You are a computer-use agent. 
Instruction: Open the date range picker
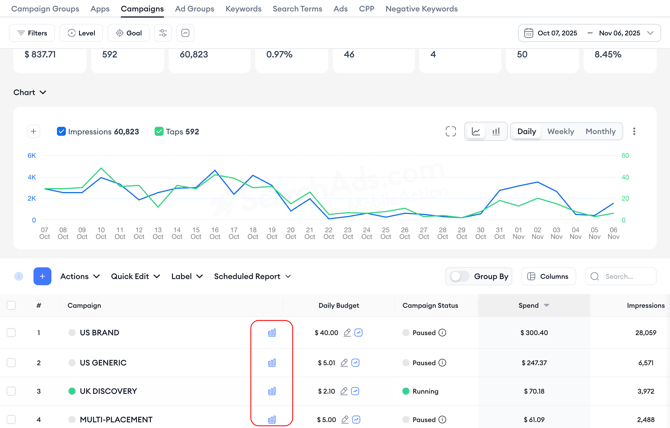click(589, 33)
